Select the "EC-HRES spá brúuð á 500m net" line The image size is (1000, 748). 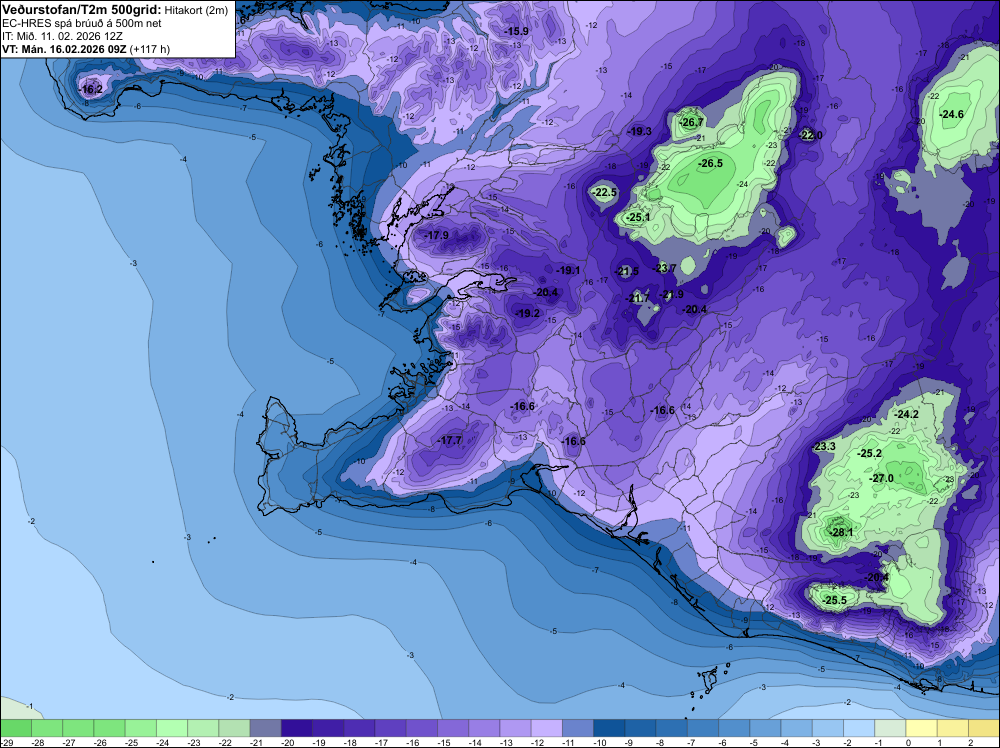[82, 24]
